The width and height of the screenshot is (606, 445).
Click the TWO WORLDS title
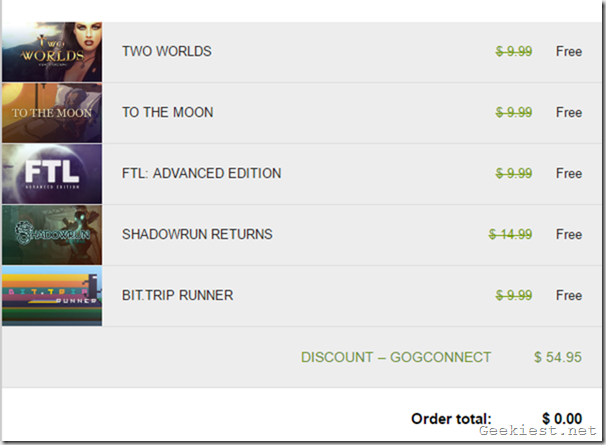pyautogui.click(x=166, y=51)
